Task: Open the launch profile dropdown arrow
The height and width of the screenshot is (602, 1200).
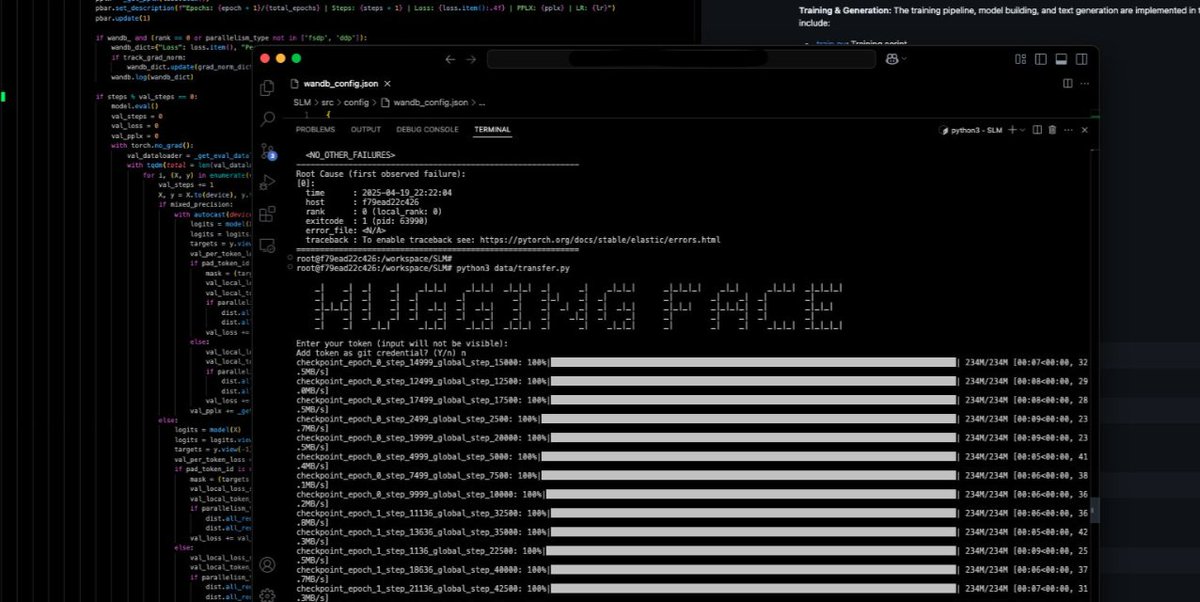Action: pyautogui.click(x=1023, y=130)
